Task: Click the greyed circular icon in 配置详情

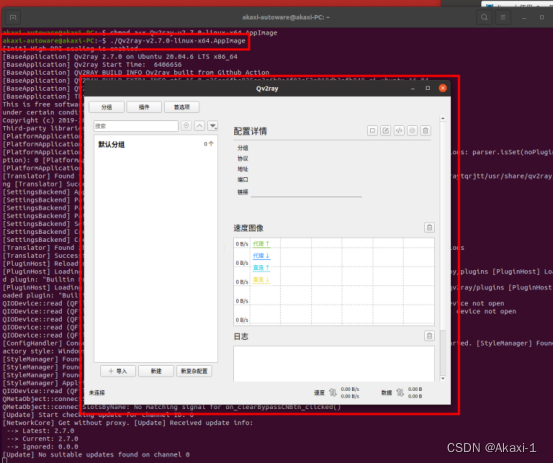Action: (x=412, y=131)
